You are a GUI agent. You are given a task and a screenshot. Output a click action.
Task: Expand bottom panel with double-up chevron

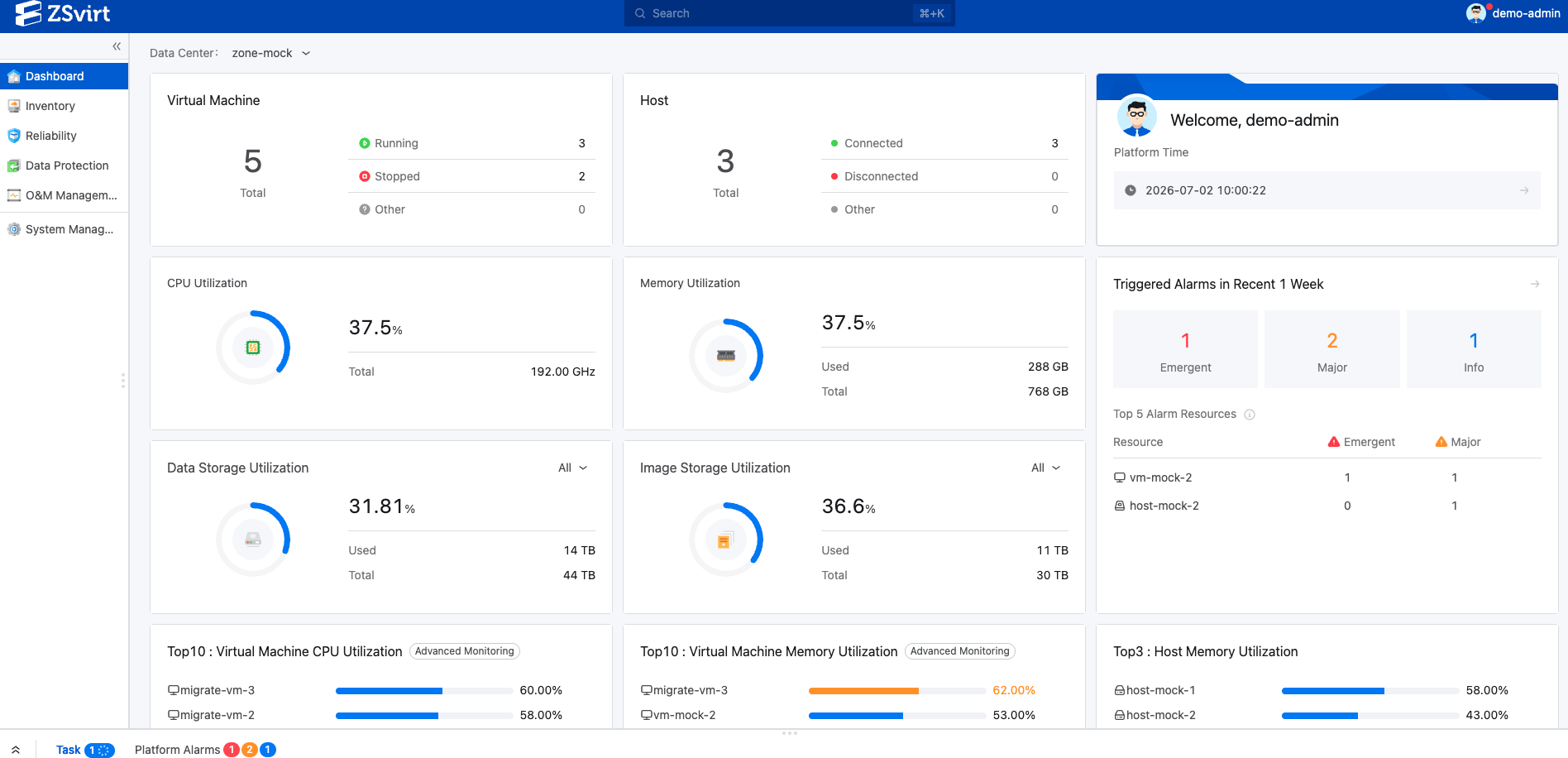15,750
